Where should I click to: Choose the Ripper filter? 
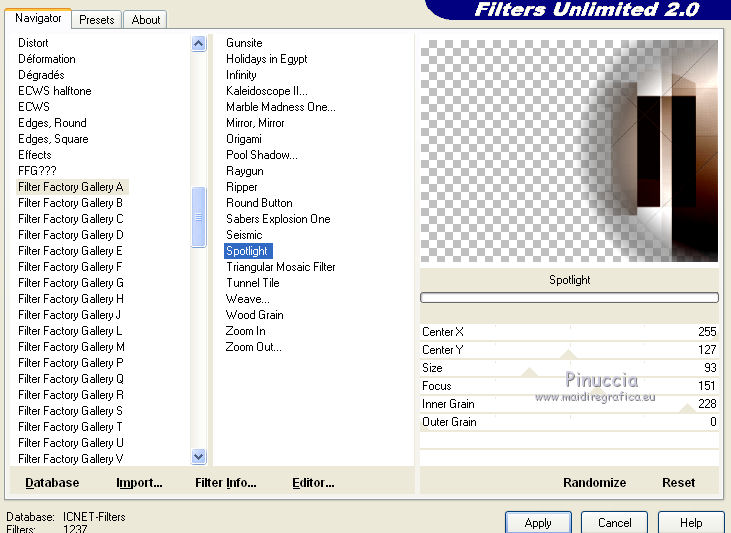click(x=241, y=187)
